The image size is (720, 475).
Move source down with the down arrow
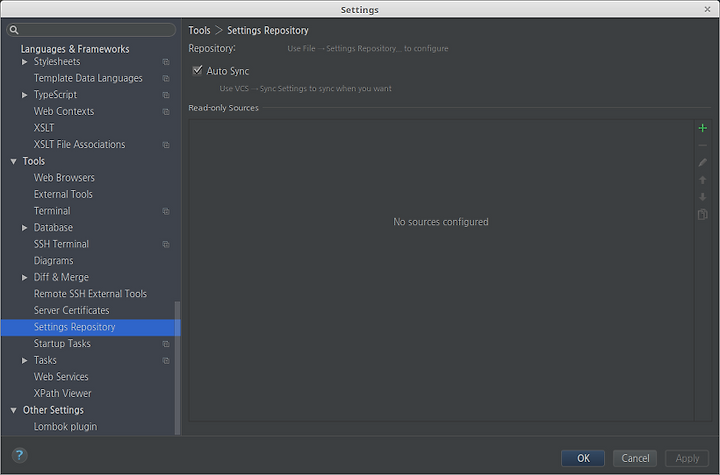pyautogui.click(x=702, y=197)
